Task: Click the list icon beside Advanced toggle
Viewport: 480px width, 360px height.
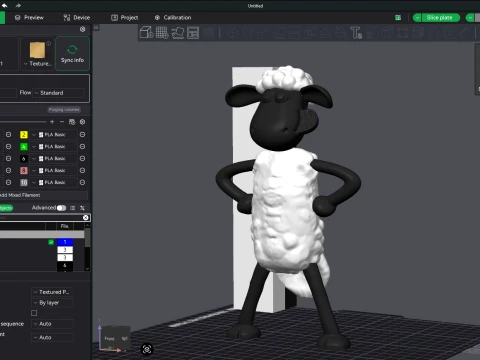Action: pos(72,208)
